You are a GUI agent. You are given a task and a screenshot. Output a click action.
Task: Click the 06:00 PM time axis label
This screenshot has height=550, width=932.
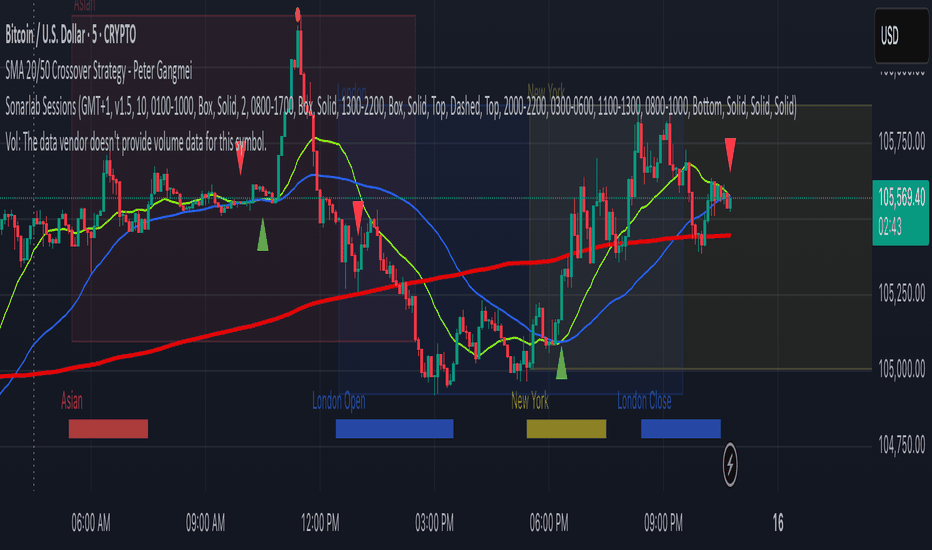pyautogui.click(x=549, y=524)
